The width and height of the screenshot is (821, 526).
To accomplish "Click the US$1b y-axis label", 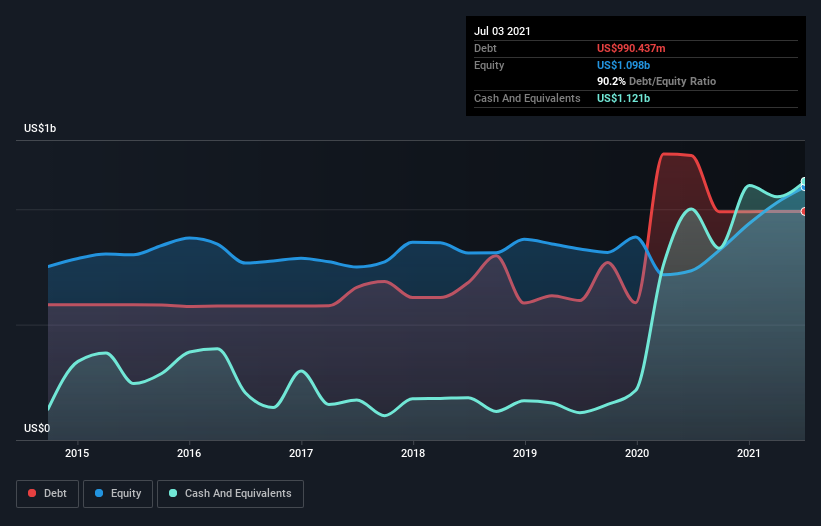I will [40, 129].
